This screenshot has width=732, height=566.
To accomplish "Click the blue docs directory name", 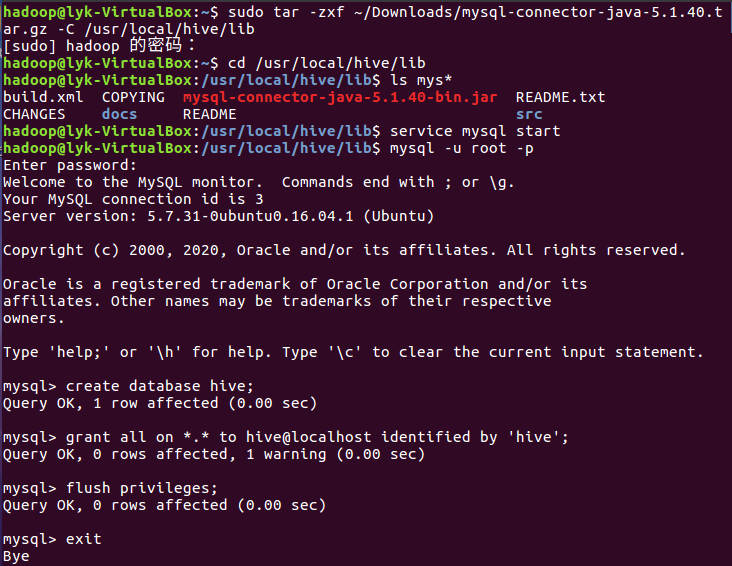I will [120, 114].
